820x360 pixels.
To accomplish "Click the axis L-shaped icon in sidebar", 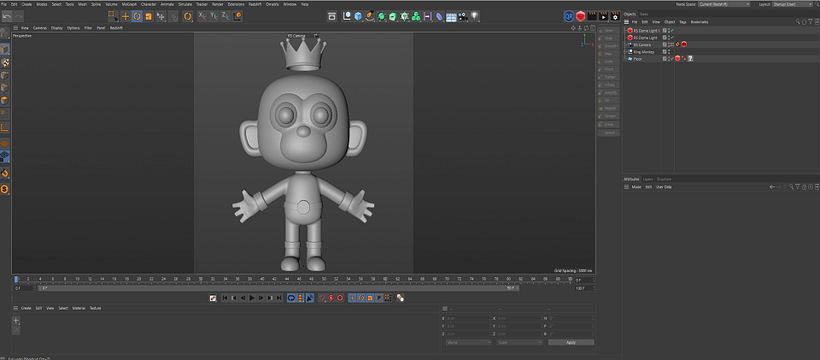I will [x=4, y=128].
